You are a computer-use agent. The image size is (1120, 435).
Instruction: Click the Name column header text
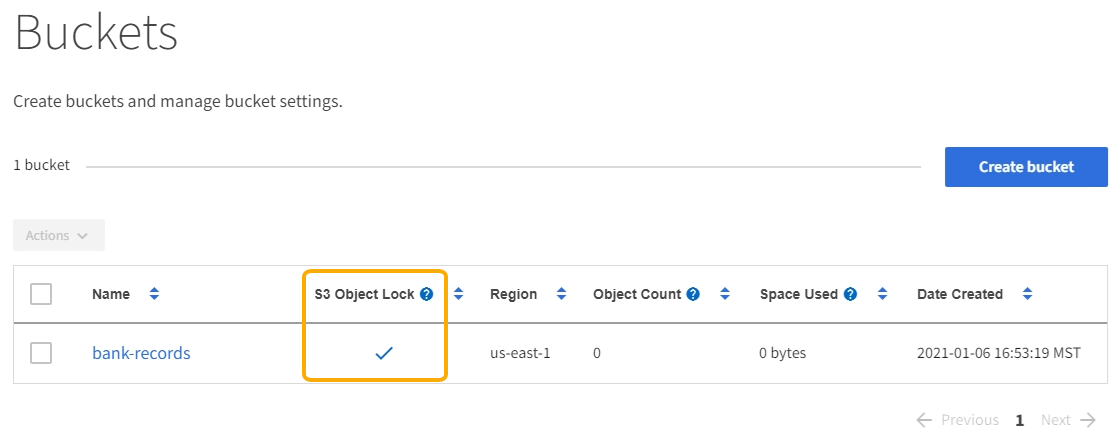111,294
